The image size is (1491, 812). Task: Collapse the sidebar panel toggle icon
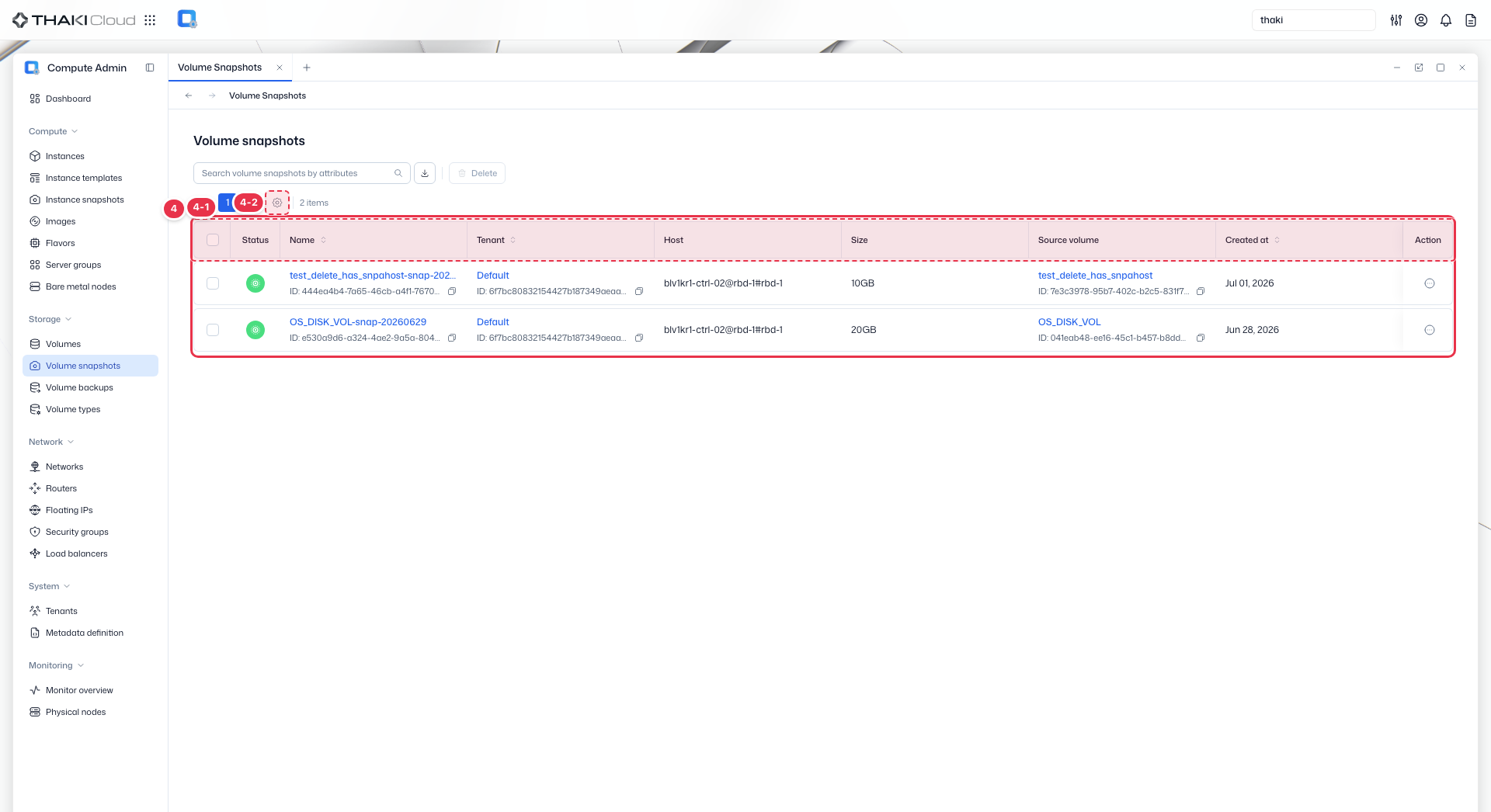150,68
